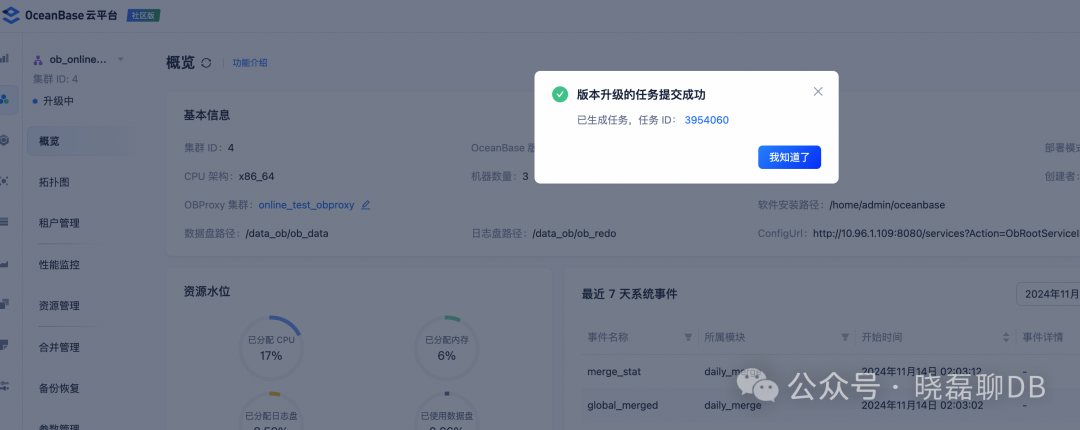Click the merge_stat event name
1080x430 pixels.
614,371
